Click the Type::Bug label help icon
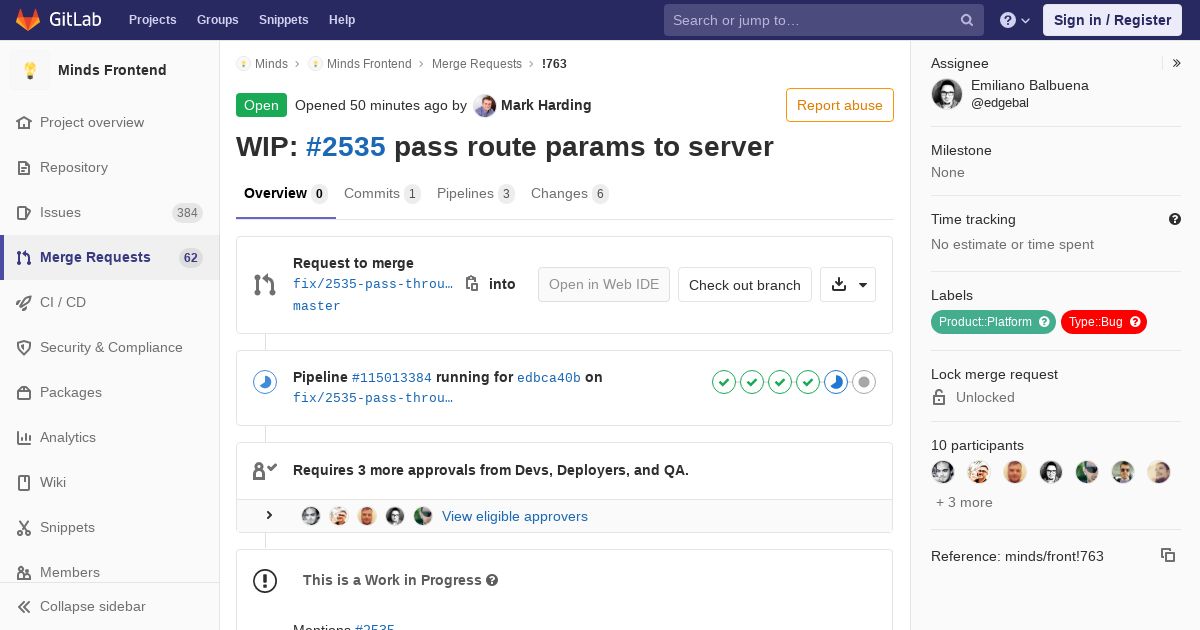1200x630 pixels. [1135, 322]
